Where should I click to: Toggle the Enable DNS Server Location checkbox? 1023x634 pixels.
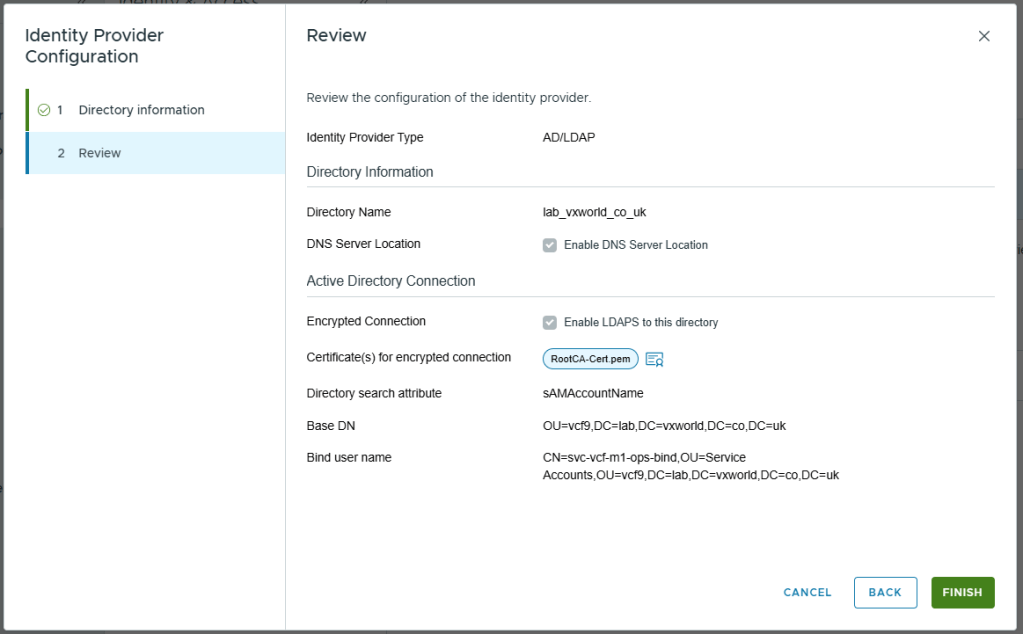[550, 245]
